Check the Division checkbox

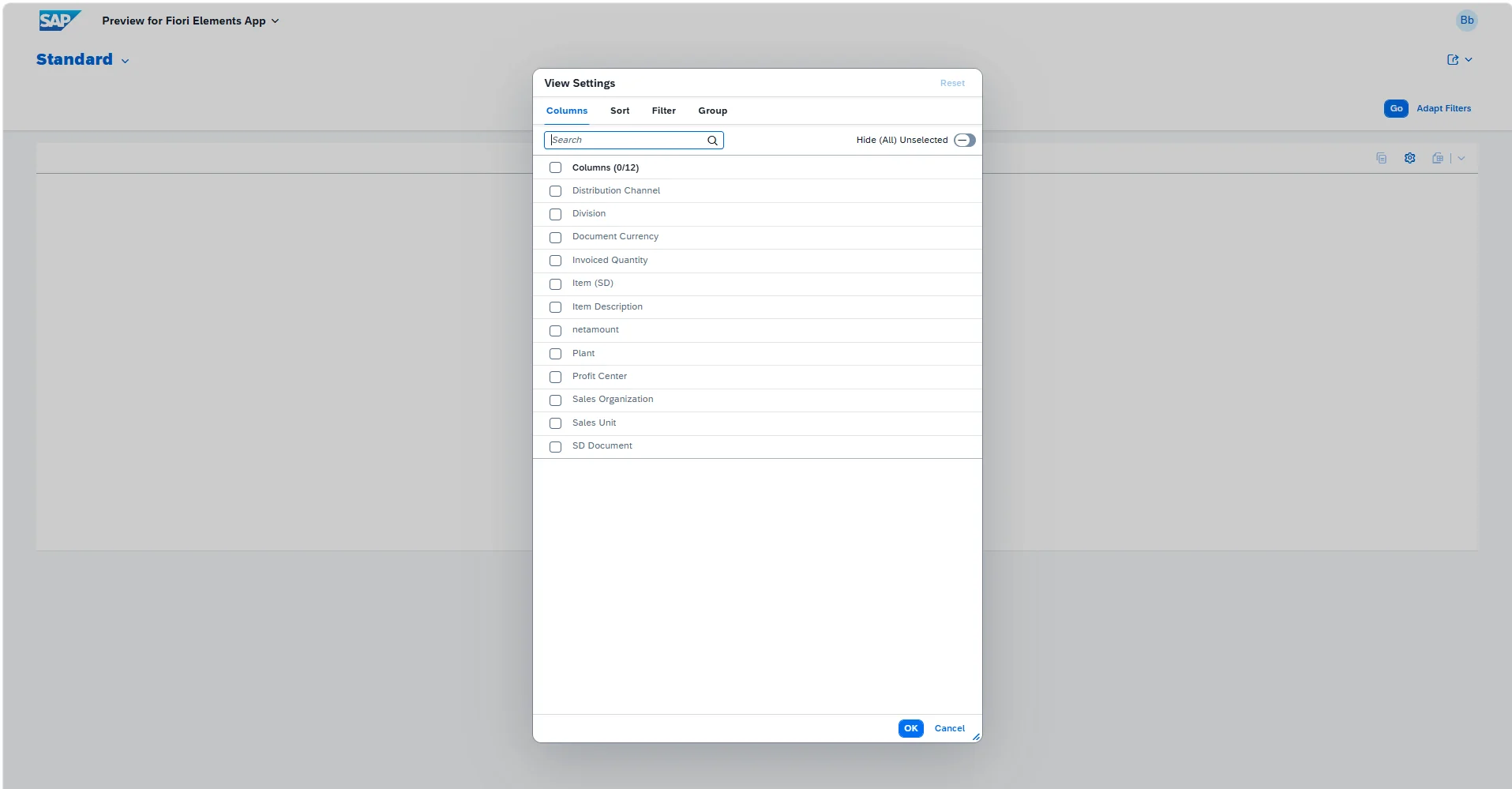(x=555, y=214)
